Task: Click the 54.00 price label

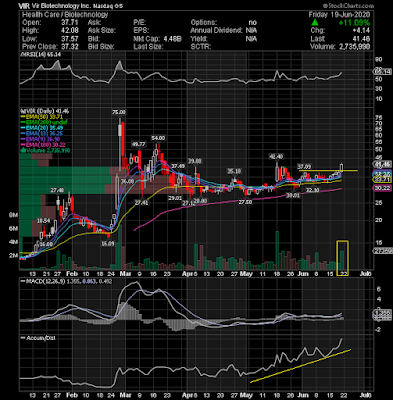Action: pyautogui.click(x=158, y=138)
